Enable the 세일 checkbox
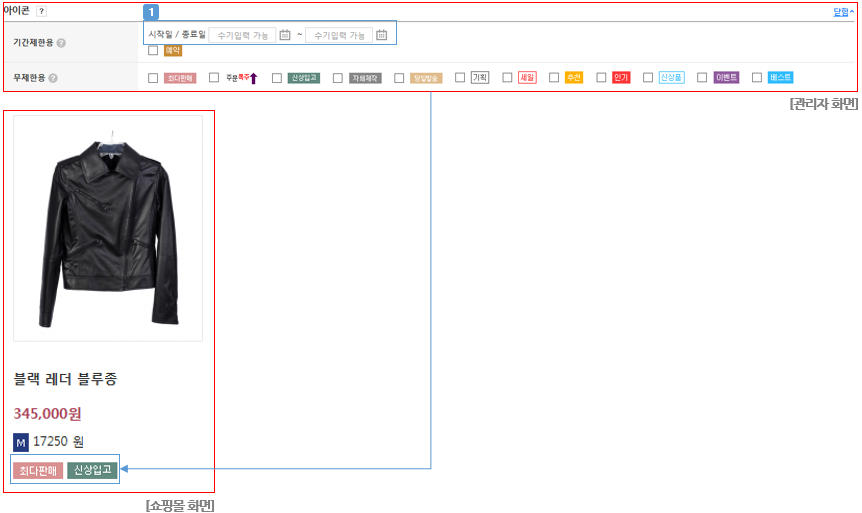Image resolution: width=862 pixels, height=513 pixels. [507, 78]
